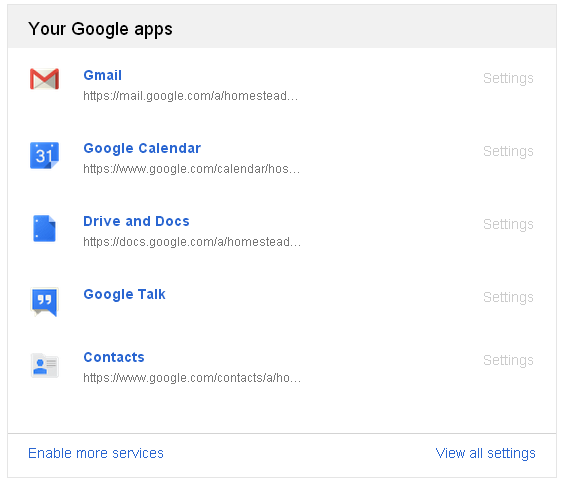
Task: Open Settings for Google Talk
Action: (x=508, y=297)
